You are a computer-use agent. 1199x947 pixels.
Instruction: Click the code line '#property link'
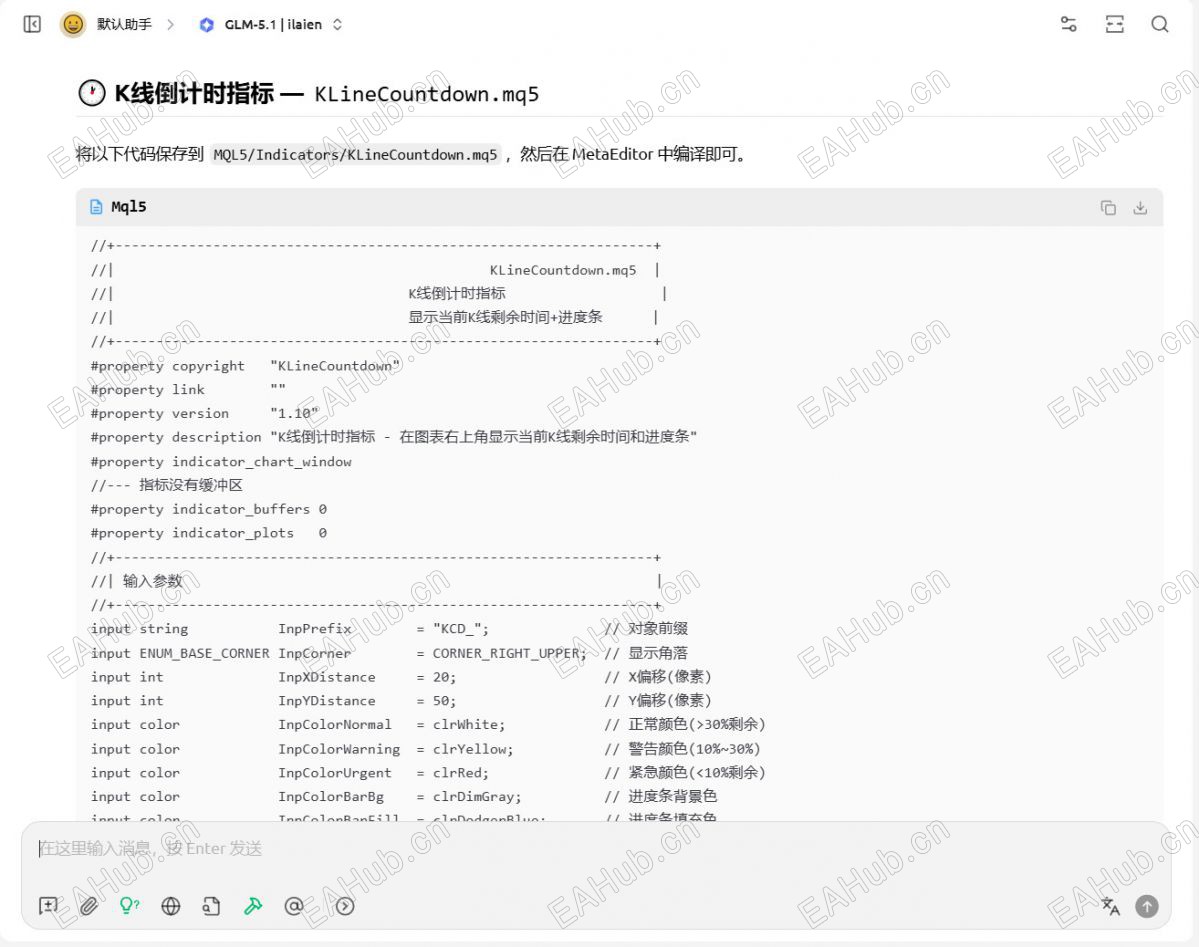(187, 389)
